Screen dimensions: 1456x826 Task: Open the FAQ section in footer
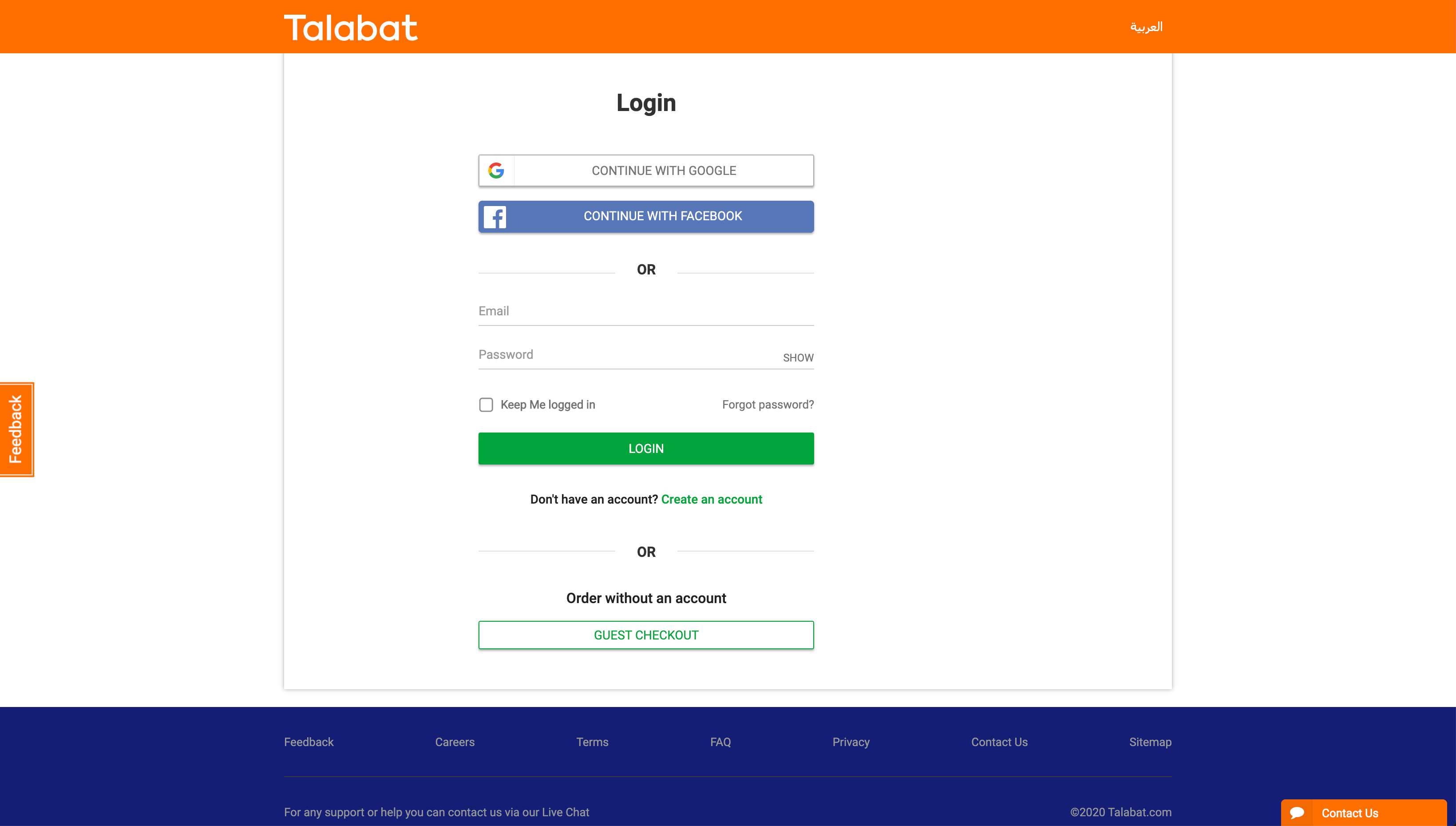point(720,742)
